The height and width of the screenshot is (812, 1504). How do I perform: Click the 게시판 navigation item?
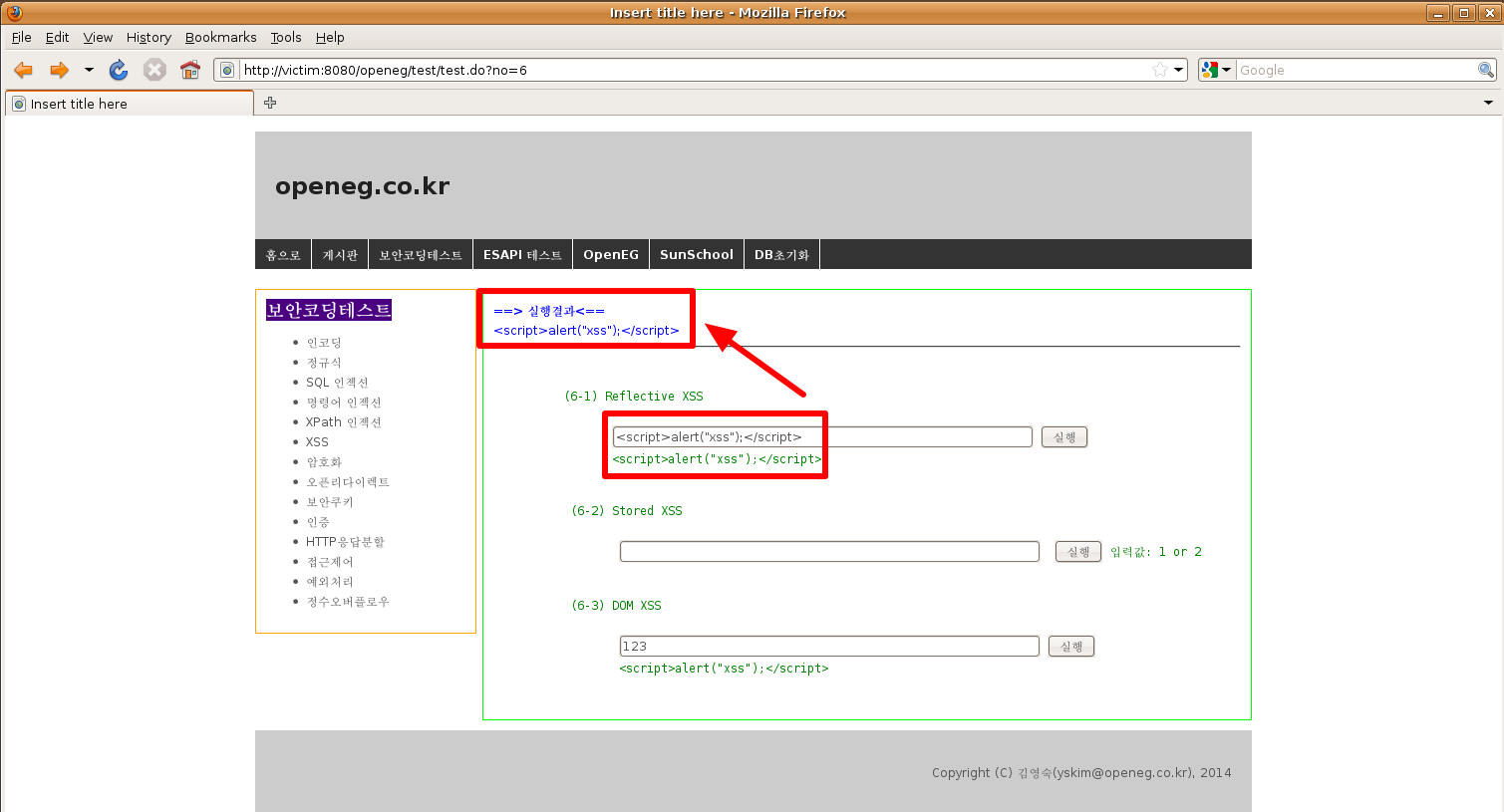[x=340, y=254]
